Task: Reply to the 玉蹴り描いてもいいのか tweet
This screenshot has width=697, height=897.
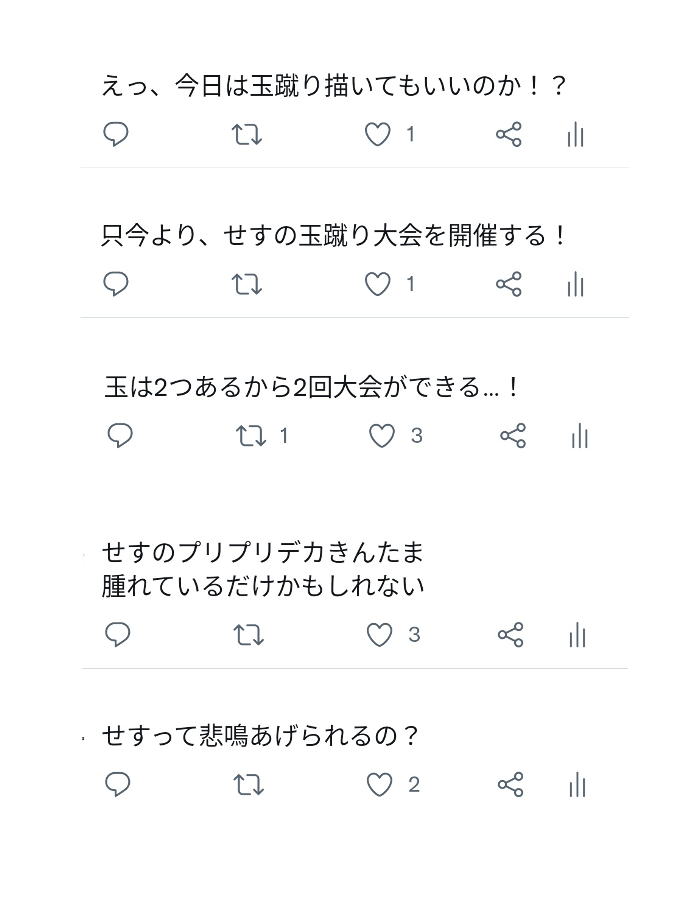Action: point(116,134)
